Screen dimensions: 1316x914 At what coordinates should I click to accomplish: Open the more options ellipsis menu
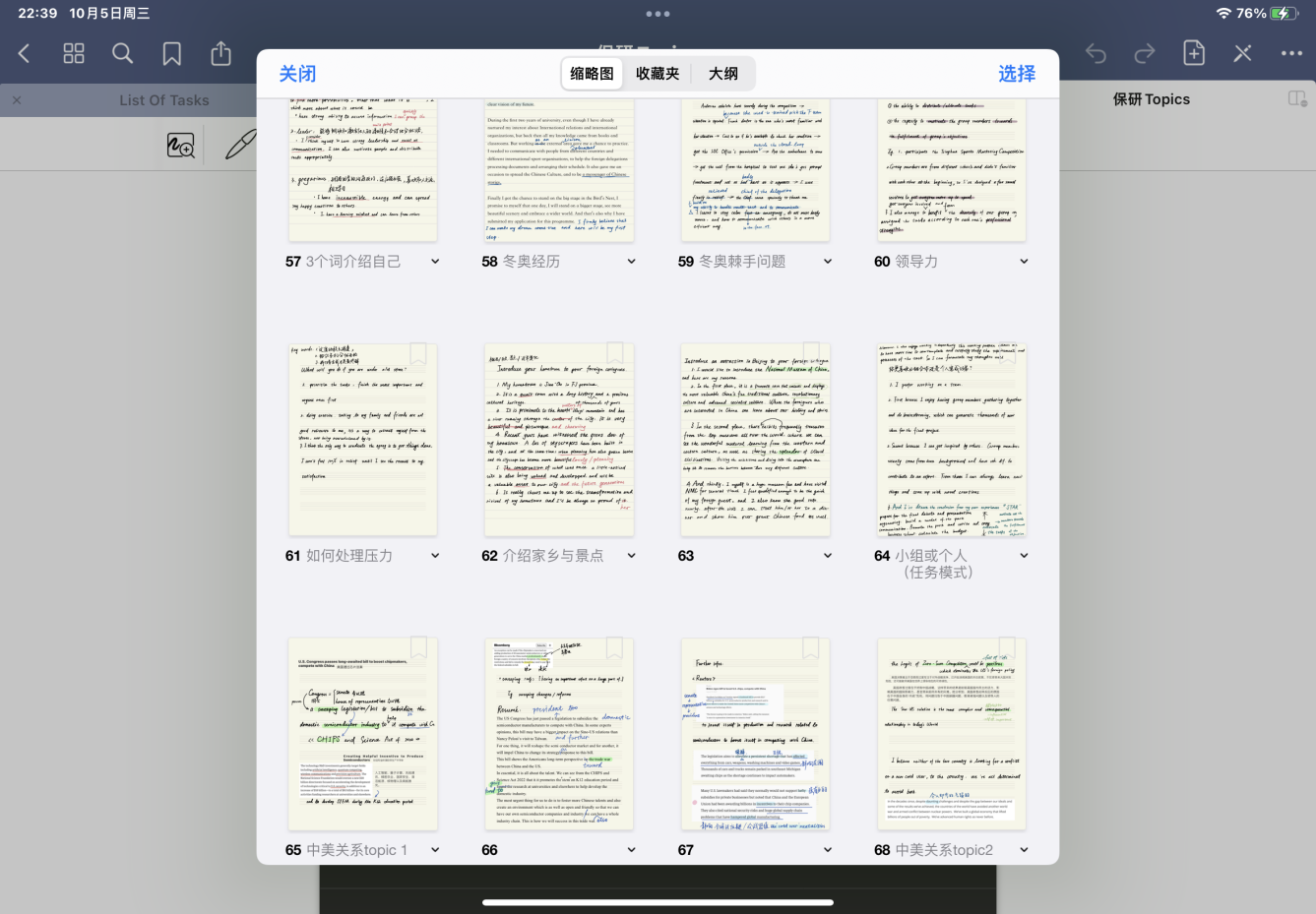coord(1291,53)
